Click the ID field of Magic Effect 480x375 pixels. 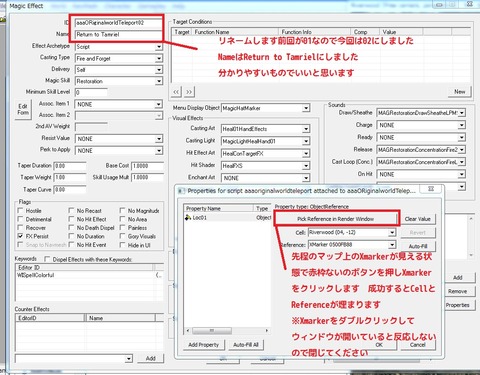click(x=118, y=23)
